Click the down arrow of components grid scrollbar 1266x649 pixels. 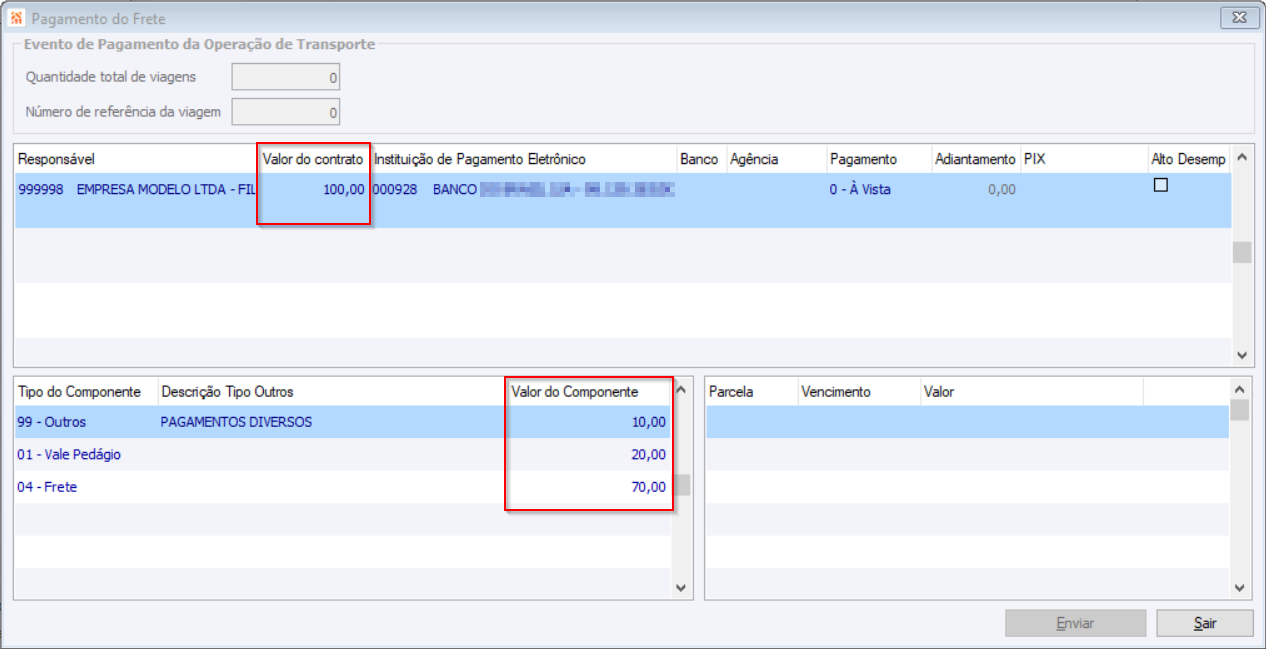[681, 589]
